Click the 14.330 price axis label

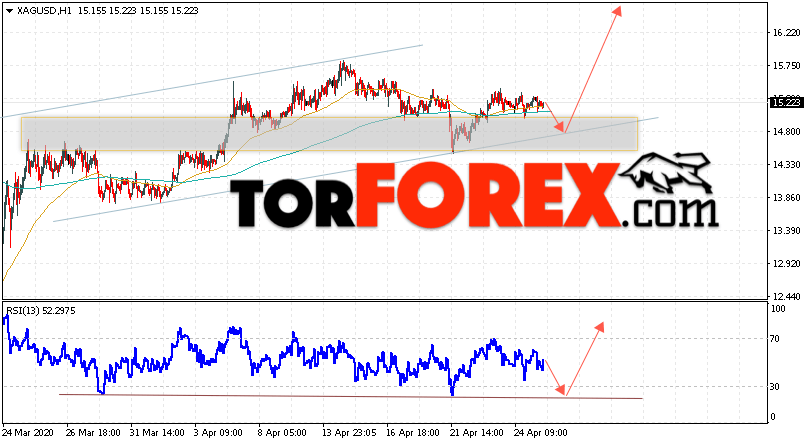786,164
